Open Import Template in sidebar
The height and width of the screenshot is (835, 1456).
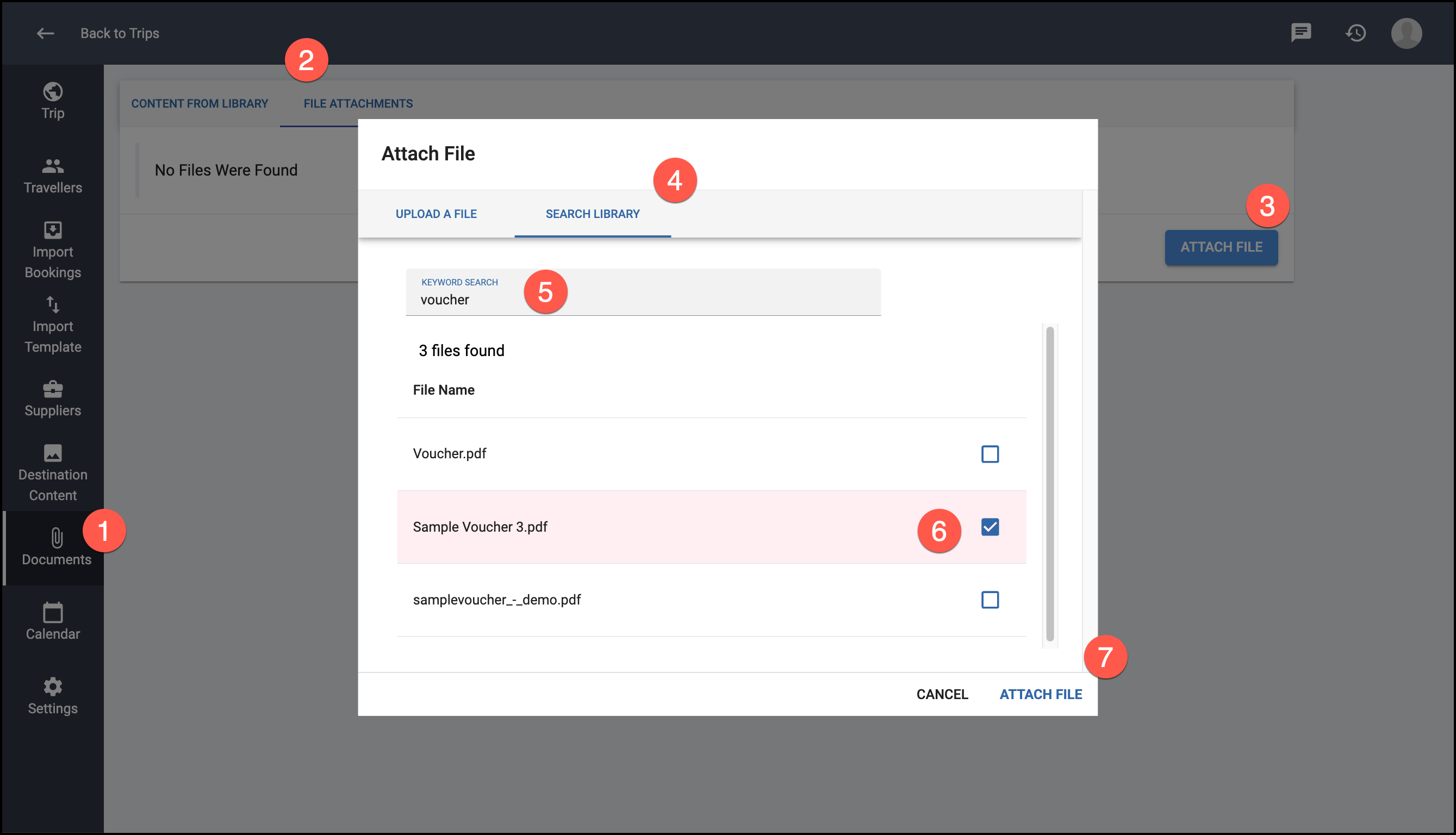point(53,325)
